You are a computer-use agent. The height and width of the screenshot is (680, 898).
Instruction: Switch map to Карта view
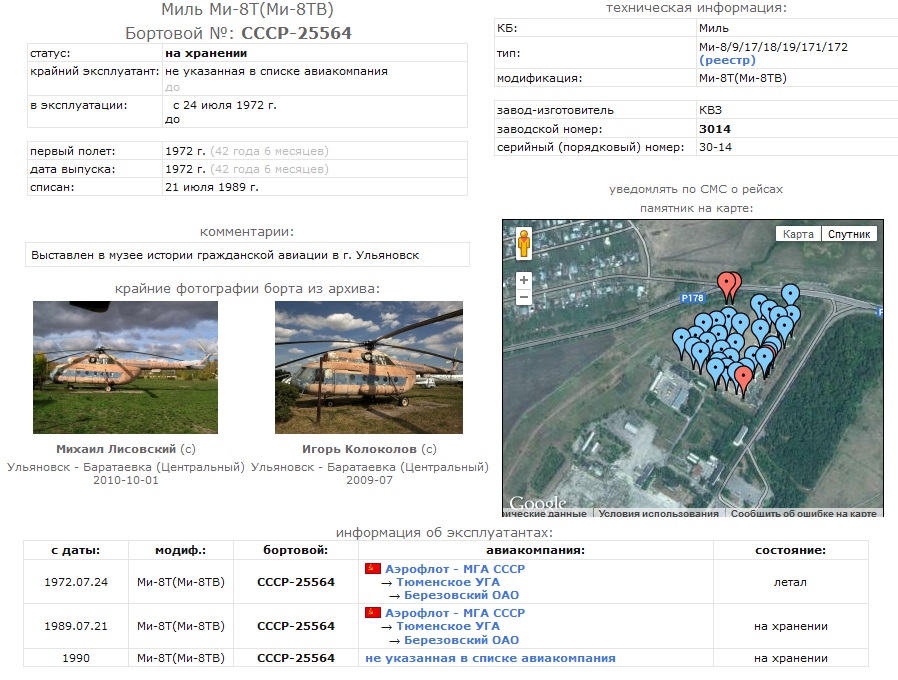(x=797, y=234)
